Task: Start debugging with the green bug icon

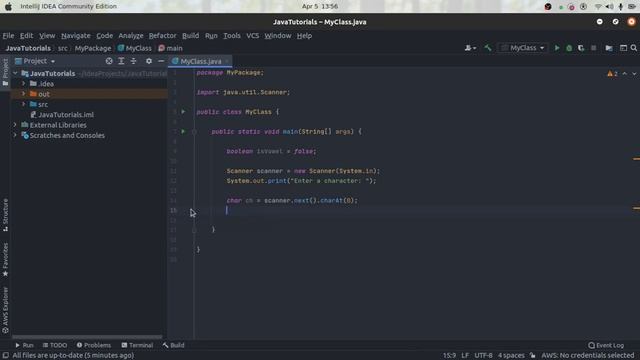Action: pyautogui.click(x=569, y=48)
